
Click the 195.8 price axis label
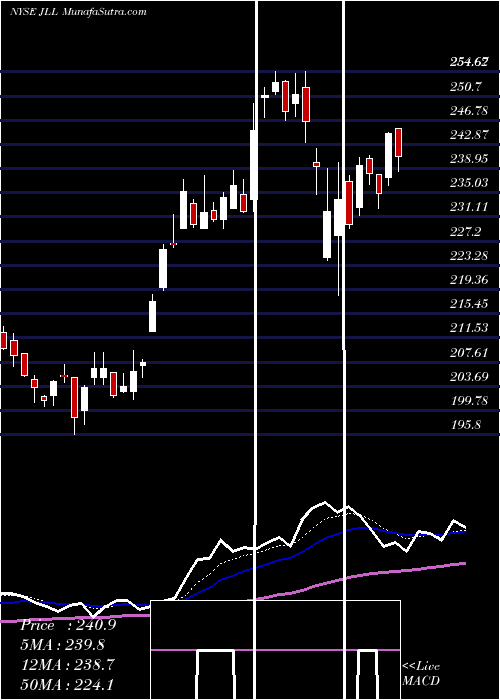click(466, 425)
